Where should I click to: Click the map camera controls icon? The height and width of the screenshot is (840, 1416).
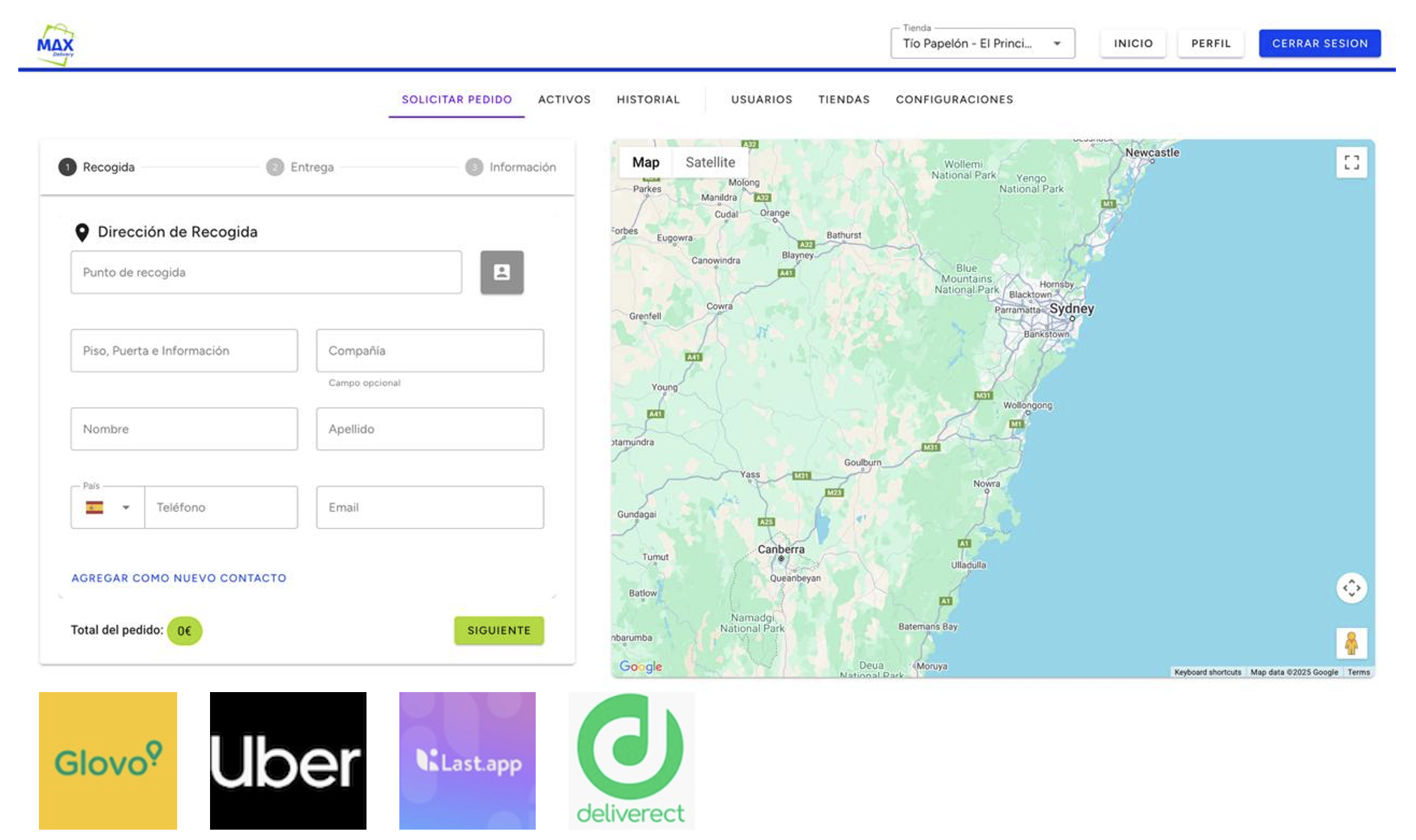pyautogui.click(x=1351, y=588)
